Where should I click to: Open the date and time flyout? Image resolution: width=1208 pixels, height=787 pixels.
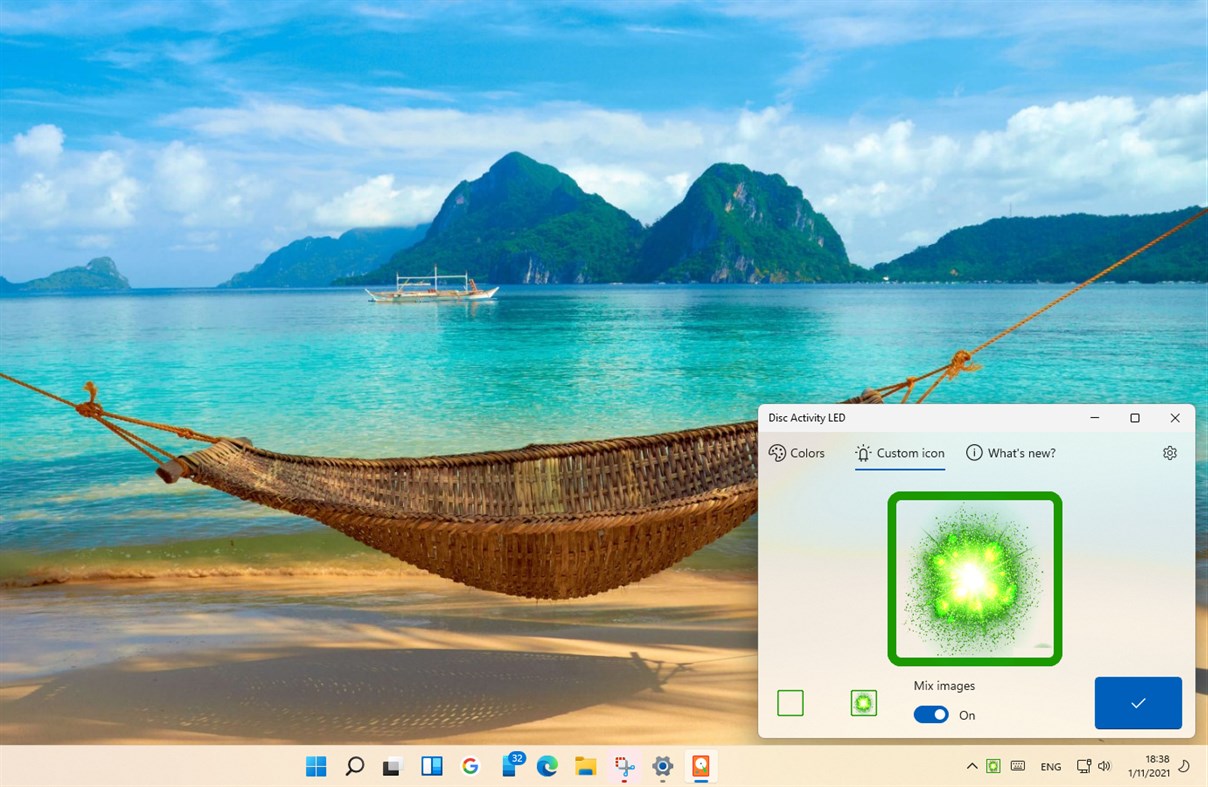click(x=1150, y=765)
